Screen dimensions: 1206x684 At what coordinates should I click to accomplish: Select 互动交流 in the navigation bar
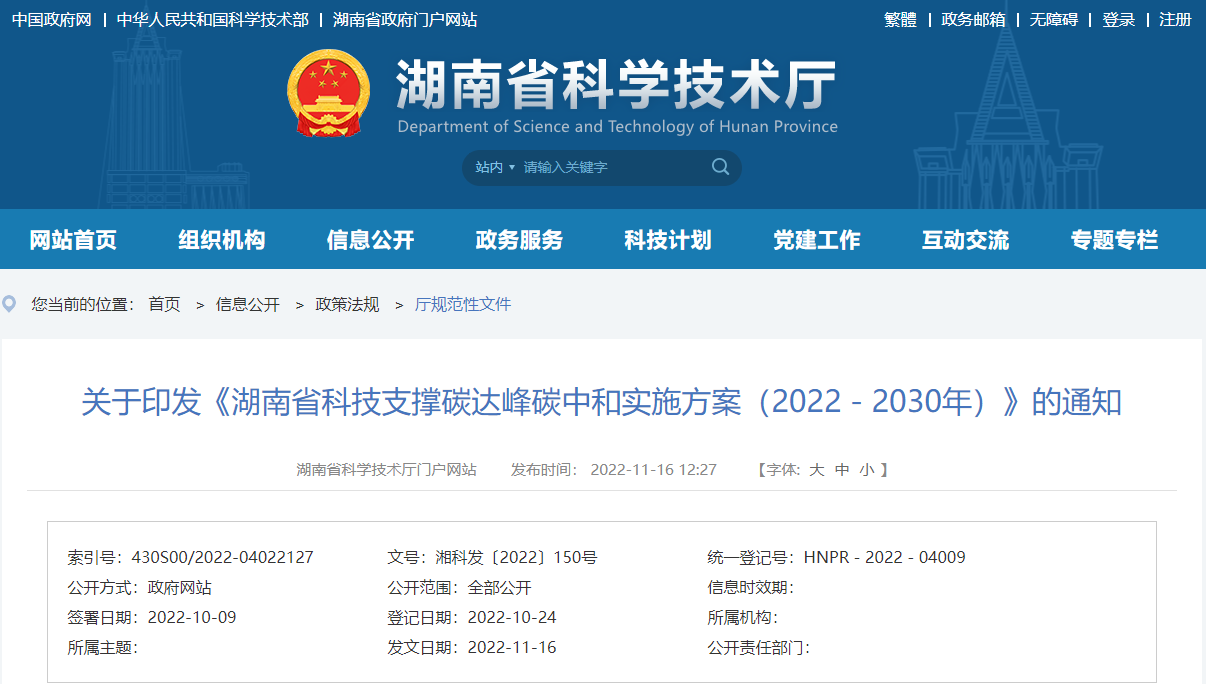tap(965, 240)
